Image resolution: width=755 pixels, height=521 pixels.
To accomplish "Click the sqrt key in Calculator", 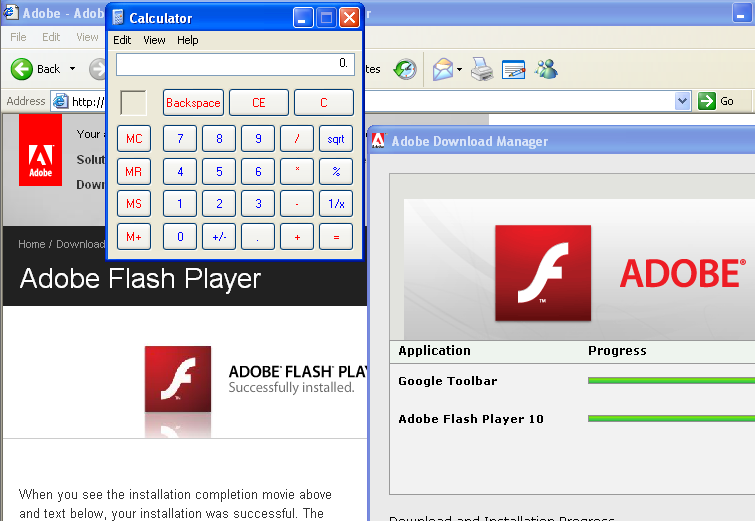I will tap(336, 139).
